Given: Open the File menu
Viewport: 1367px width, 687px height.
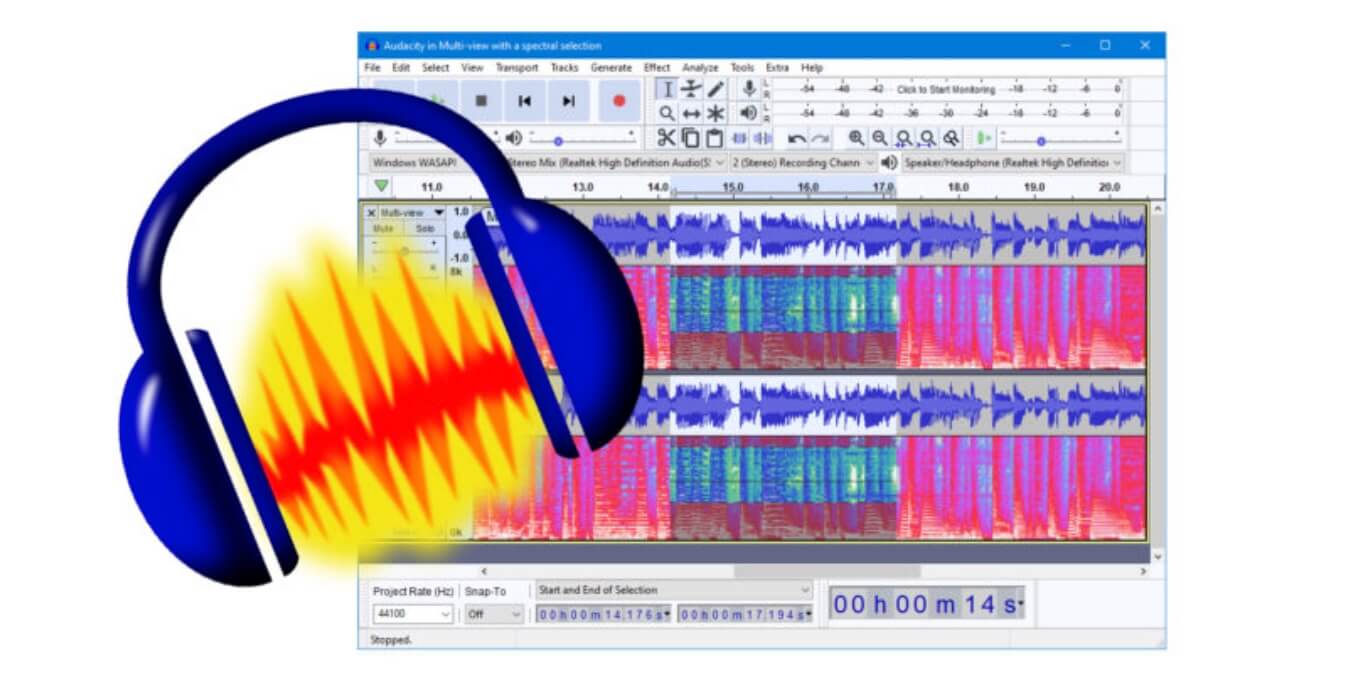Looking at the screenshot, I should (x=372, y=68).
